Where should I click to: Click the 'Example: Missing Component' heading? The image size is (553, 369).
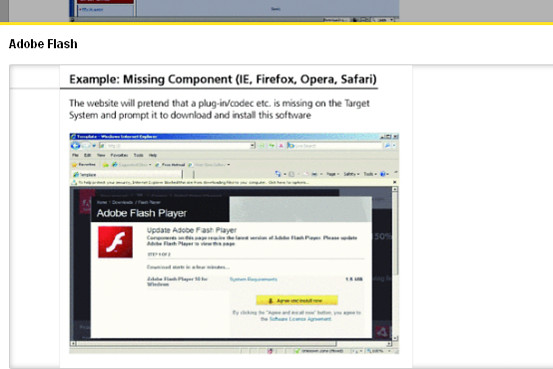[x=223, y=79]
